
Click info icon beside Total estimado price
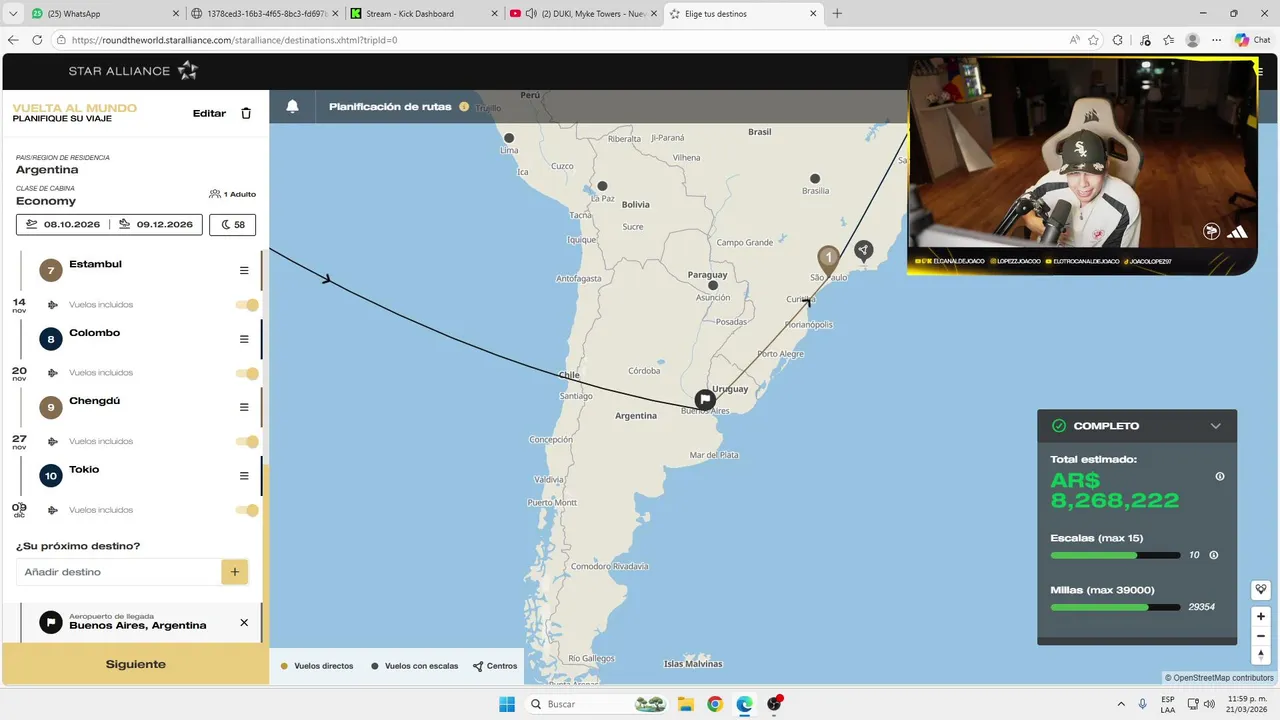pyautogui.click(x=1220, y=476)
